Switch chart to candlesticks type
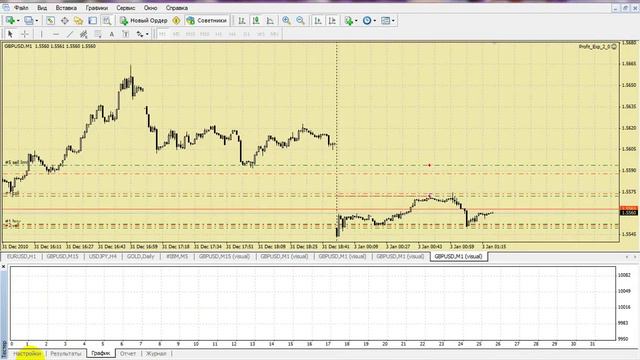The width and height of the screenshot is (640, 360). (x=256, y=20)
